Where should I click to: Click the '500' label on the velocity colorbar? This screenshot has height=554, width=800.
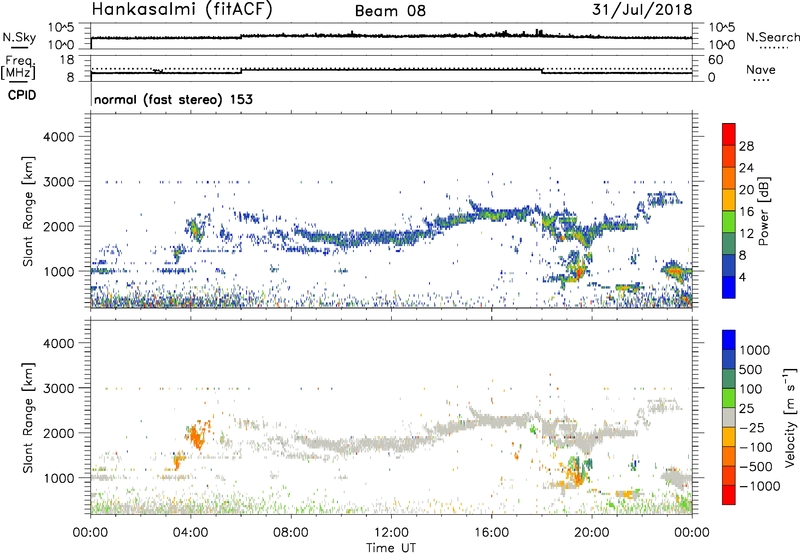pos(753,370)
